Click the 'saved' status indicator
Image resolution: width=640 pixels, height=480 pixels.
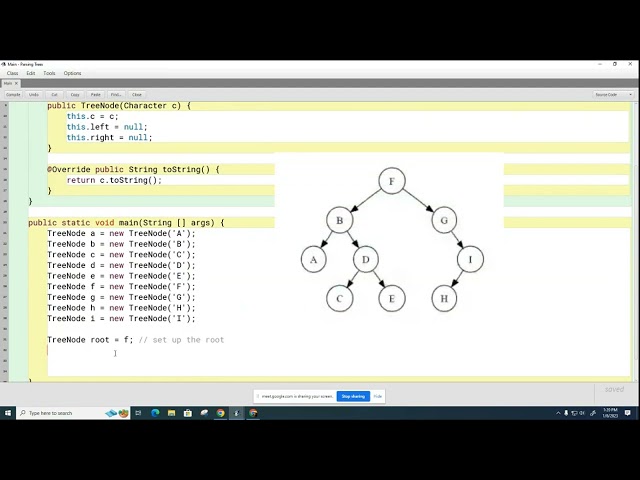[x=614, y=389]
